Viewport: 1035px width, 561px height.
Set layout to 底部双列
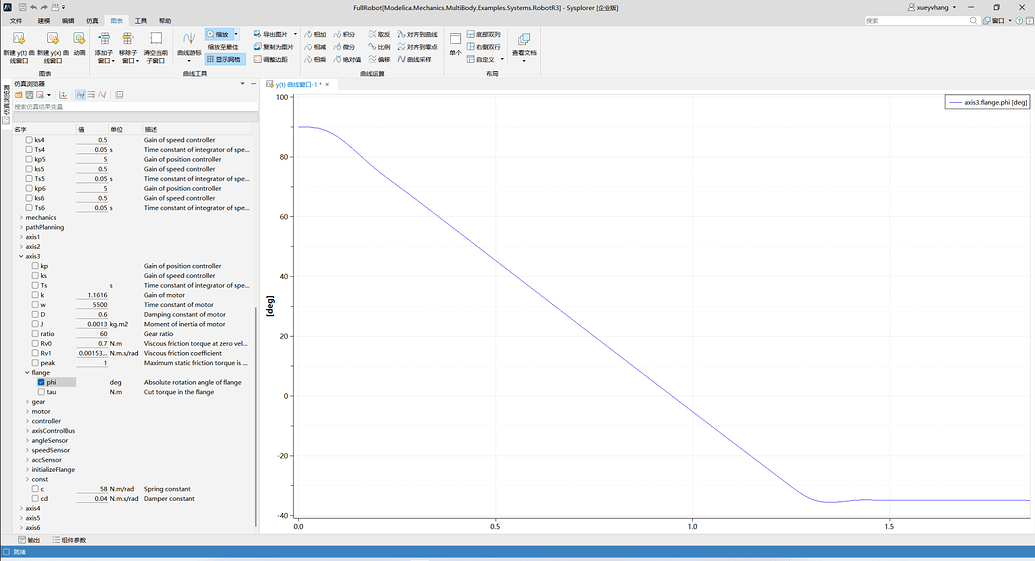click(484, 34)
